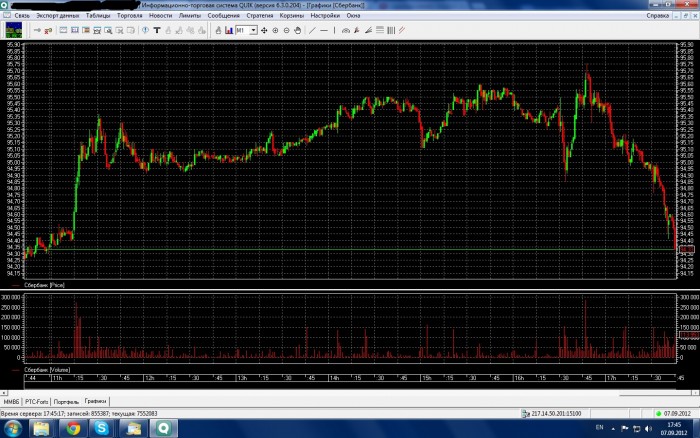
Task: Open the Корзины menu
Action: point(292,16)
